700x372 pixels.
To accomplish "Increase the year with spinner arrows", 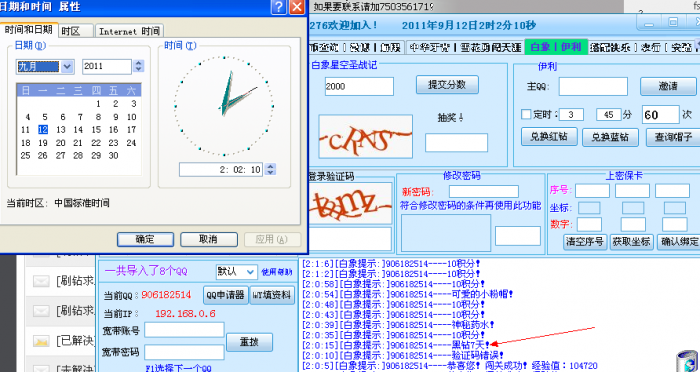I will (x=138, y=63).
